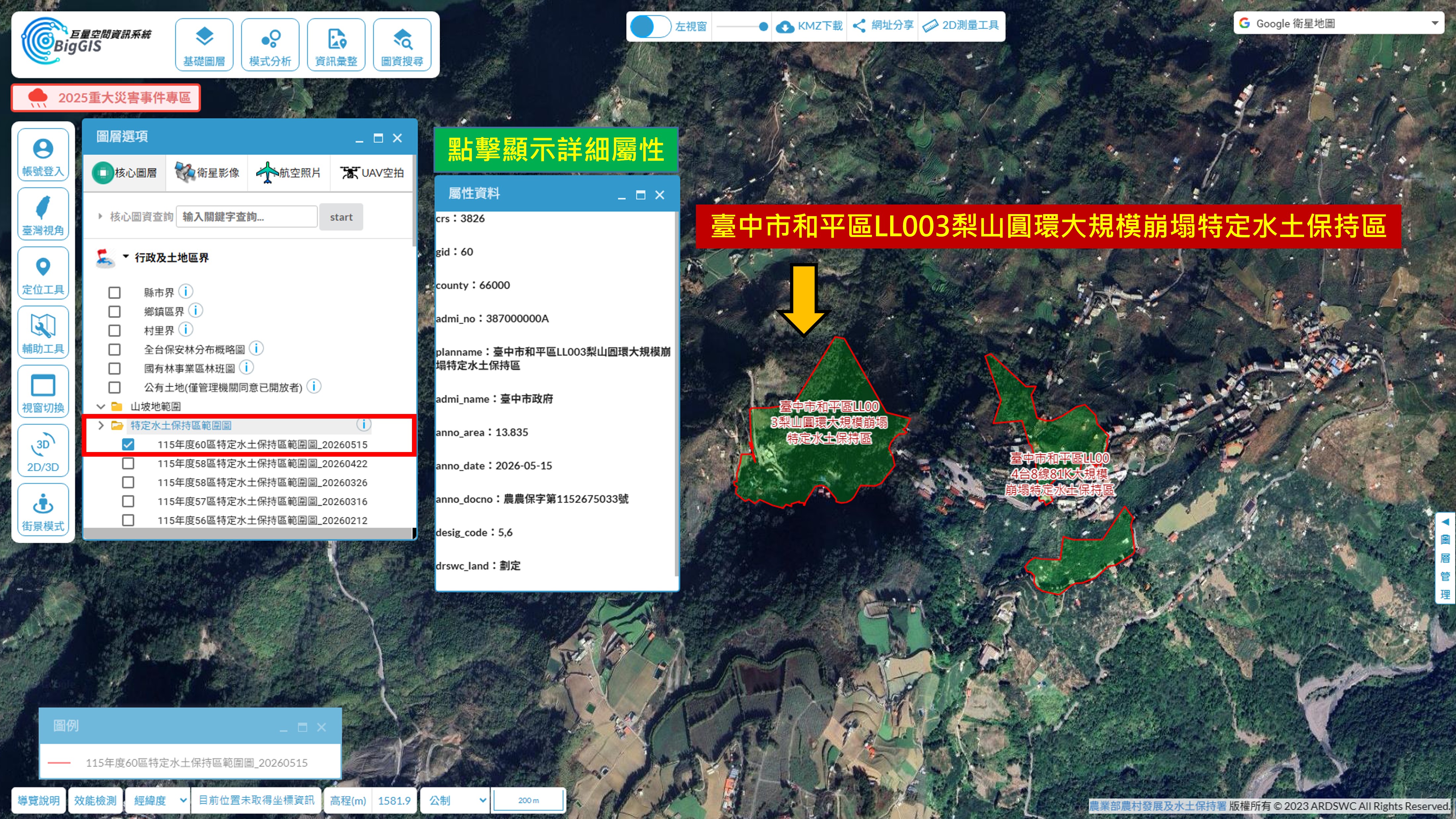Image resolution: width=1456 pixels, height=819 pixels.
Task: Open the 輔助工具 auxiliary tools icon
Action: point(43,332)
